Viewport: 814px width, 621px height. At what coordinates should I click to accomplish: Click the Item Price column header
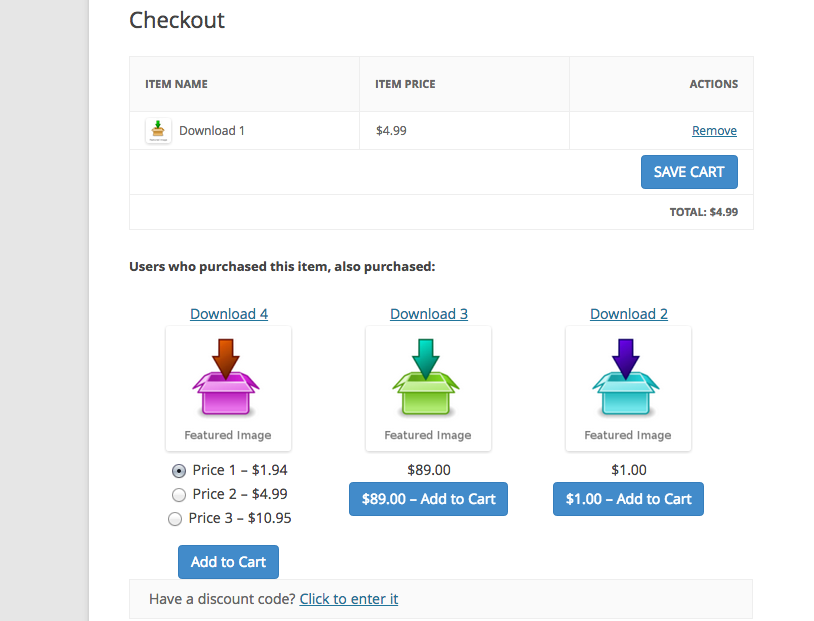[x=405, y=84]
